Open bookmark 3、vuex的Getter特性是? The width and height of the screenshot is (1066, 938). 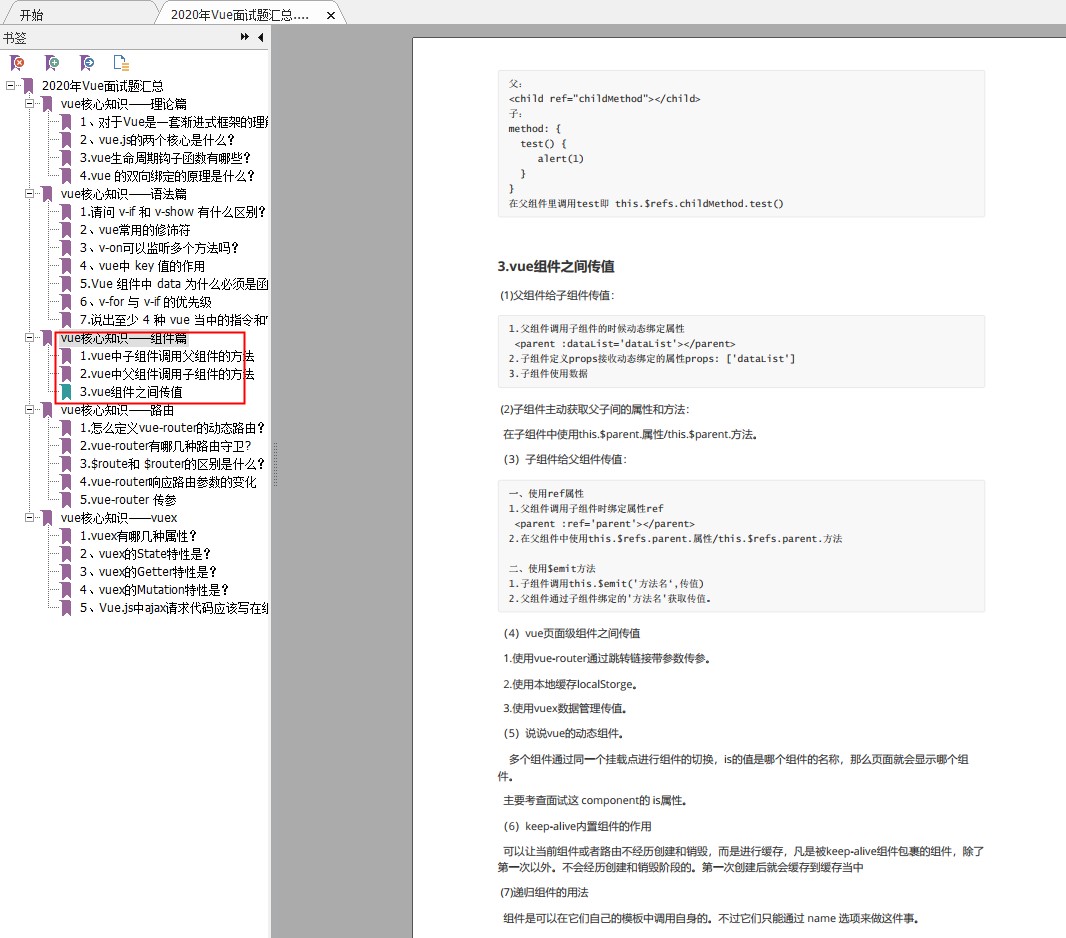point(148,572)
